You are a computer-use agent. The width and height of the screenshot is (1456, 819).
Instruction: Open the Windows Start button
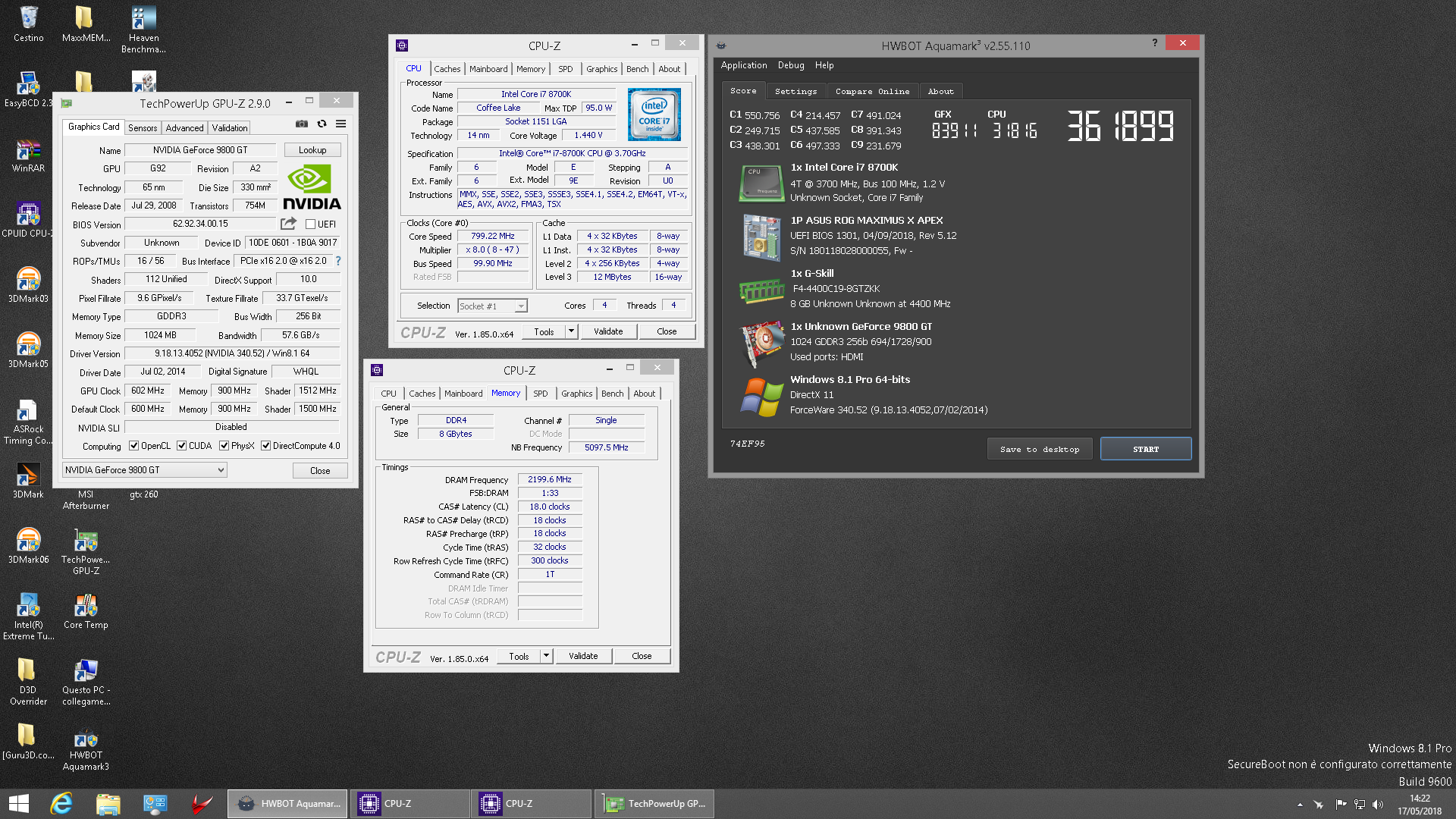(19, 804)
